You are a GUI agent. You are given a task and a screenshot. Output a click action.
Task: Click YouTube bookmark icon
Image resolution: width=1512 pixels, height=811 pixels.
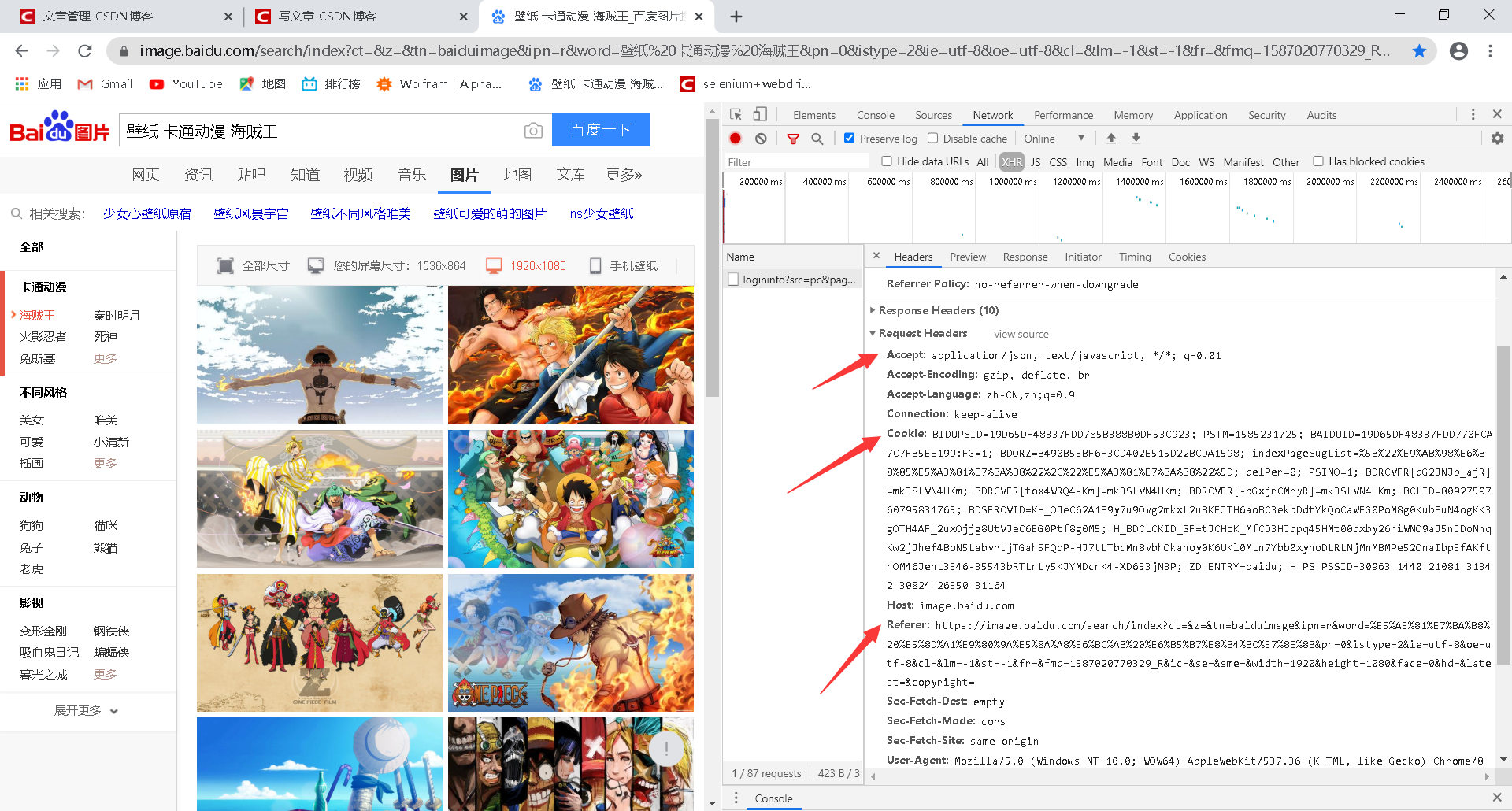tap(157, 83)
